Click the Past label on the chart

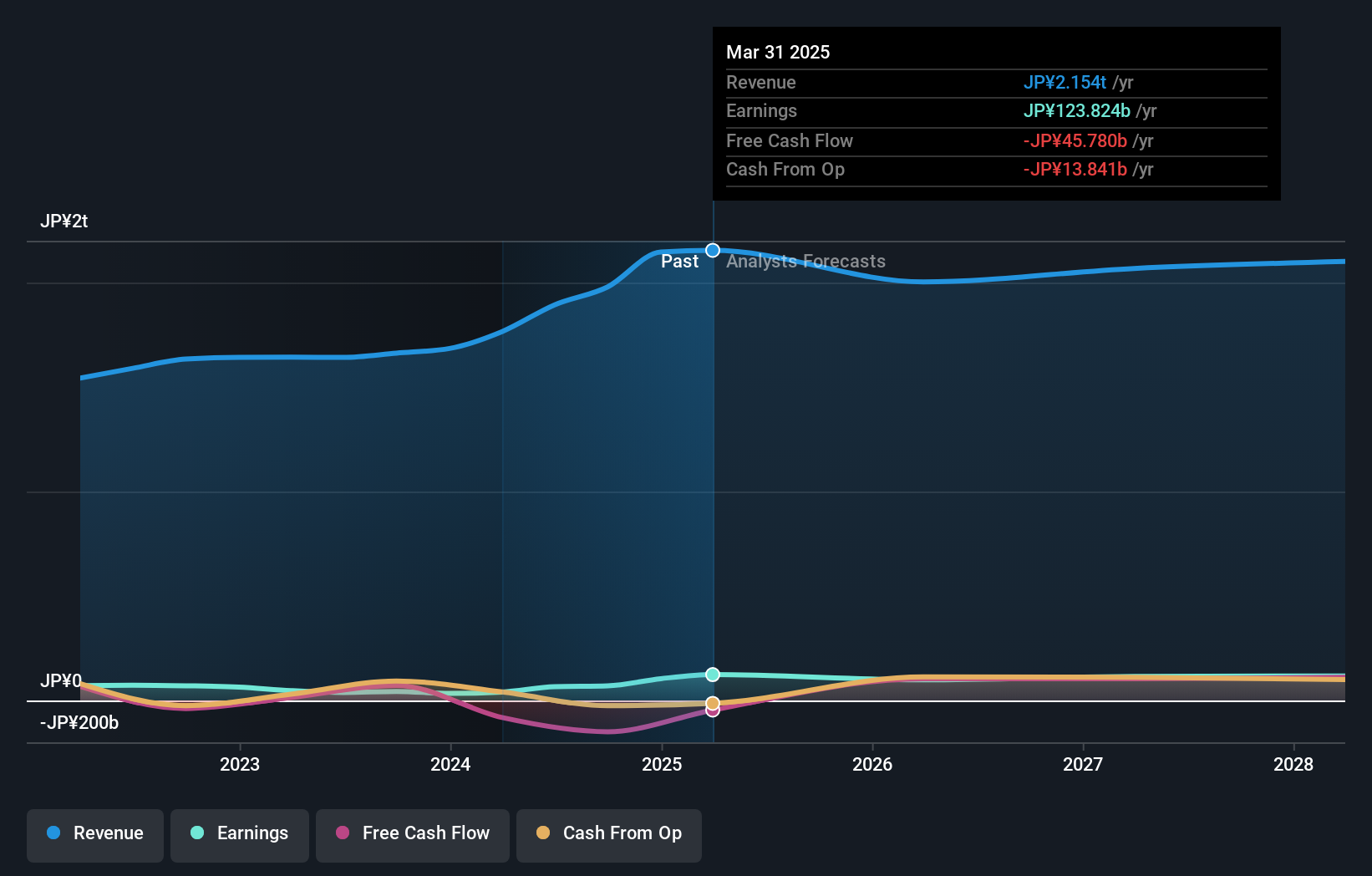tap(679, 262)
